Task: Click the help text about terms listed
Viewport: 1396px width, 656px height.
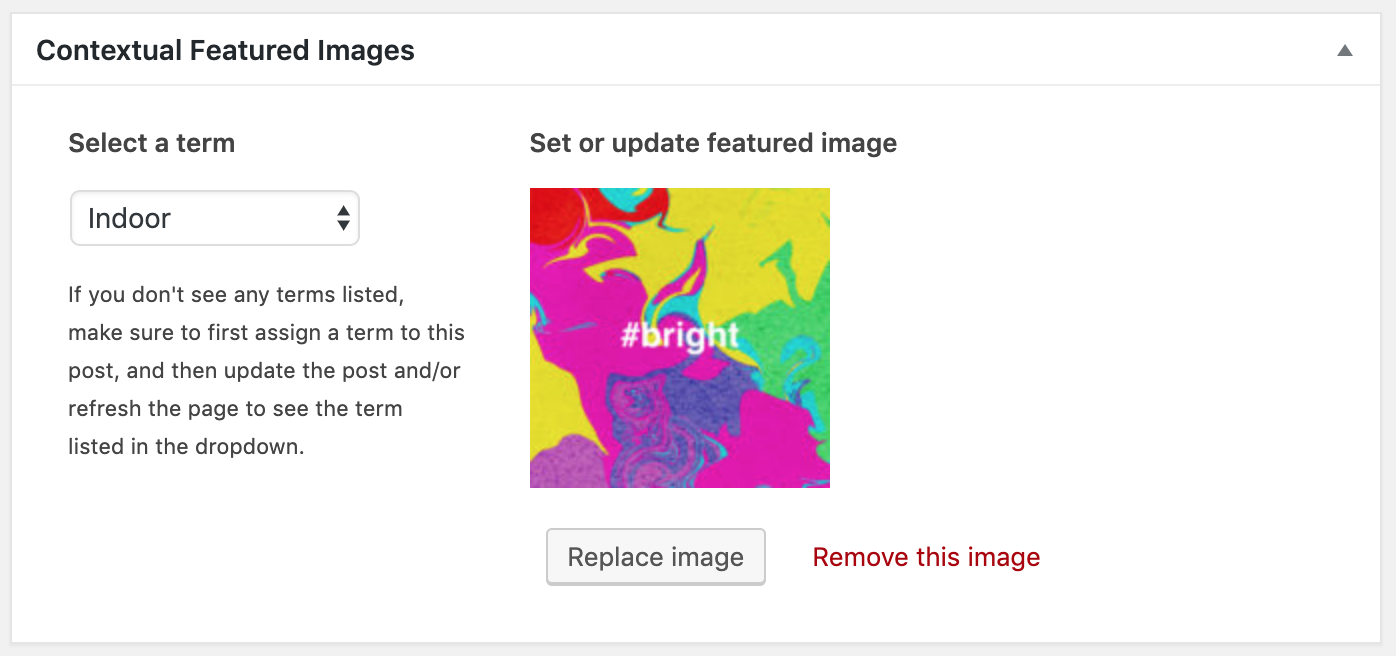Action: pyautogui.click(x=266, y=370)
